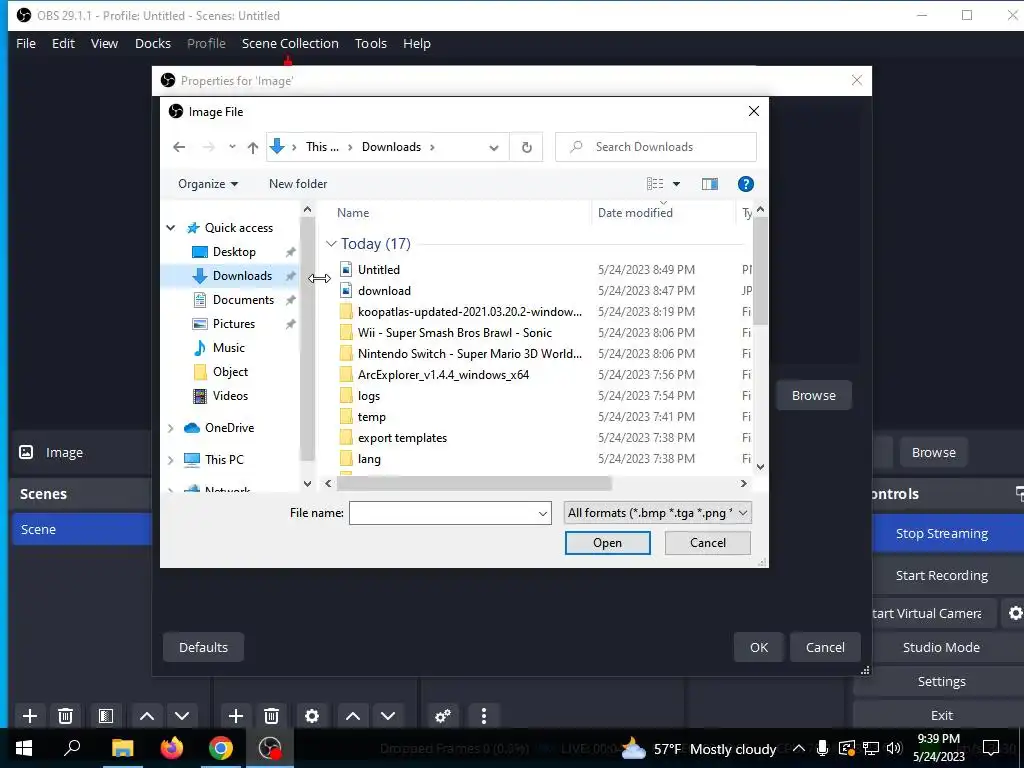Viewport: 1024px width, 768px height.
Task: Select Desktop in the navigation pane
Action: pyautogui.click(x=234, y=252)
